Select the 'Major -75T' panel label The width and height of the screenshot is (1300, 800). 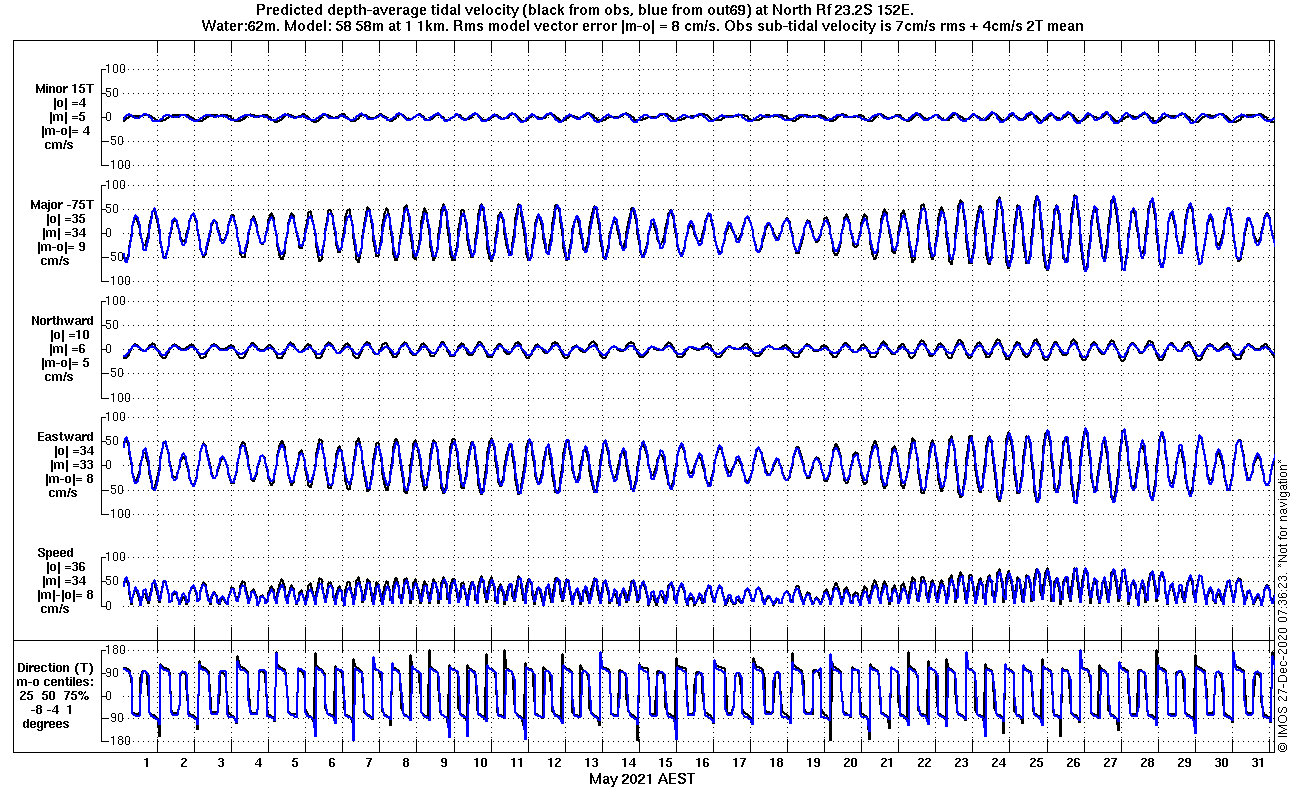(x=62, y=204)
